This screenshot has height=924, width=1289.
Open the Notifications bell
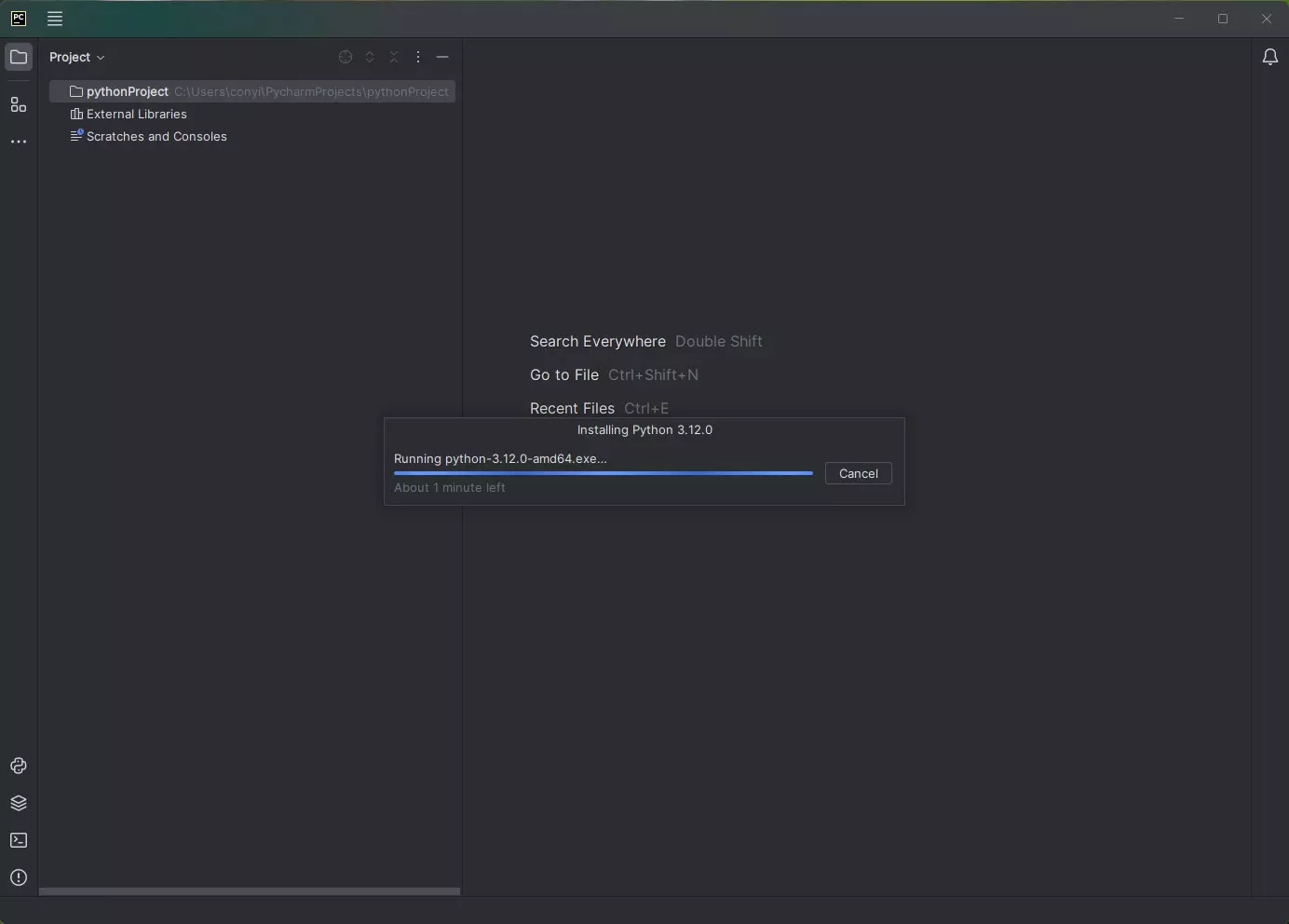point(1270,58)
